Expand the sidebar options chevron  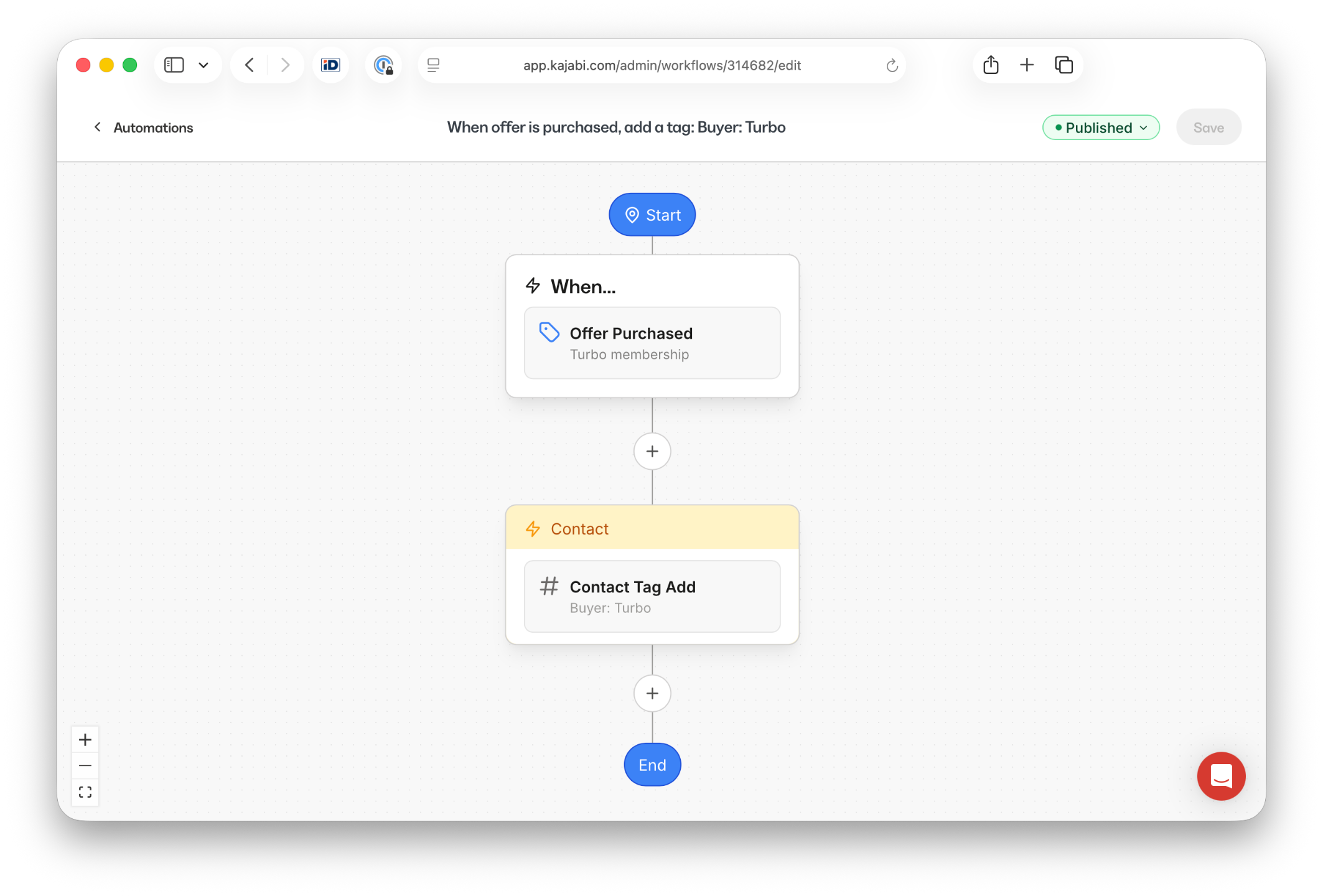(203, 65)
